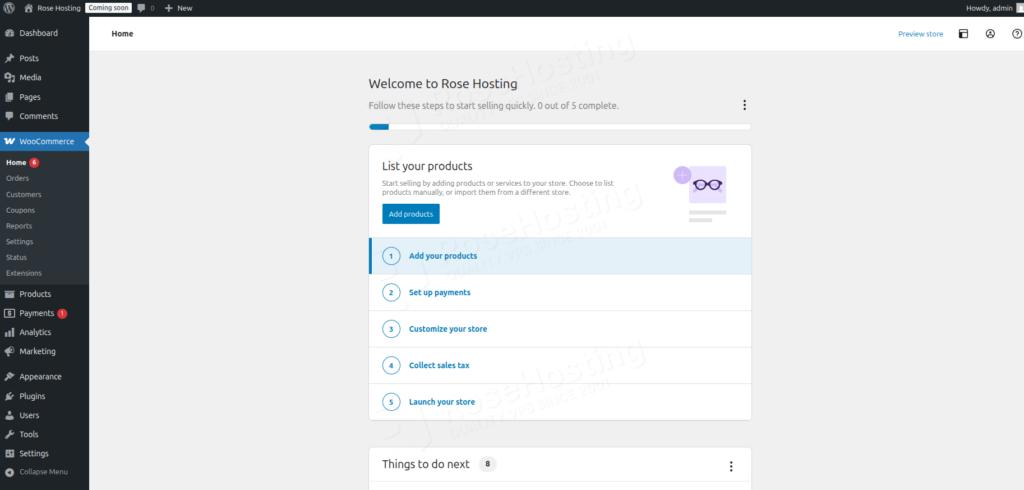Viewport: 1024px width, 490px height.
Task: Open the Extensions submenu item
Action: coord(24,273)
